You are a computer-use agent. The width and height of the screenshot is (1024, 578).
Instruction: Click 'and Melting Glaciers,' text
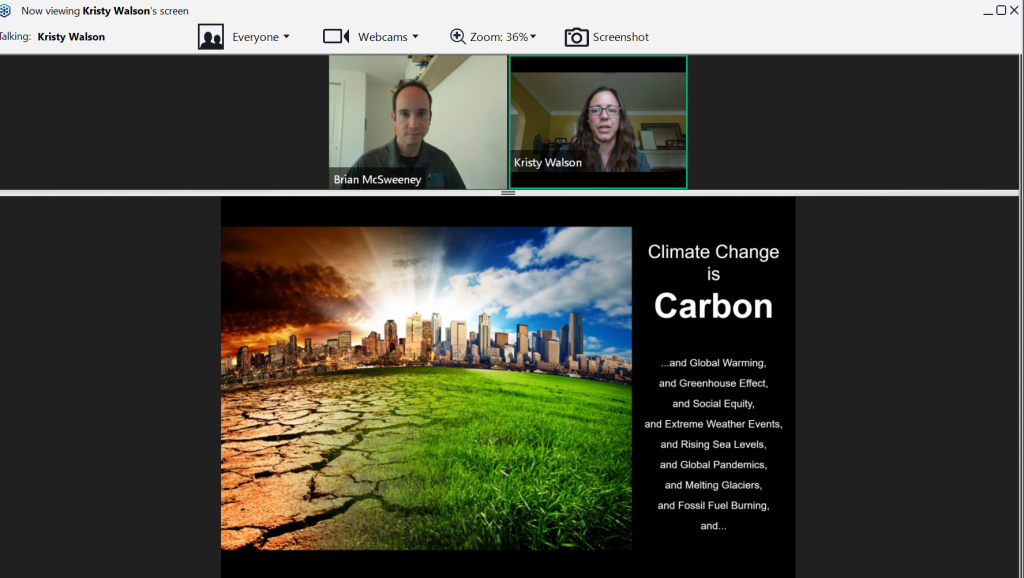713,485
